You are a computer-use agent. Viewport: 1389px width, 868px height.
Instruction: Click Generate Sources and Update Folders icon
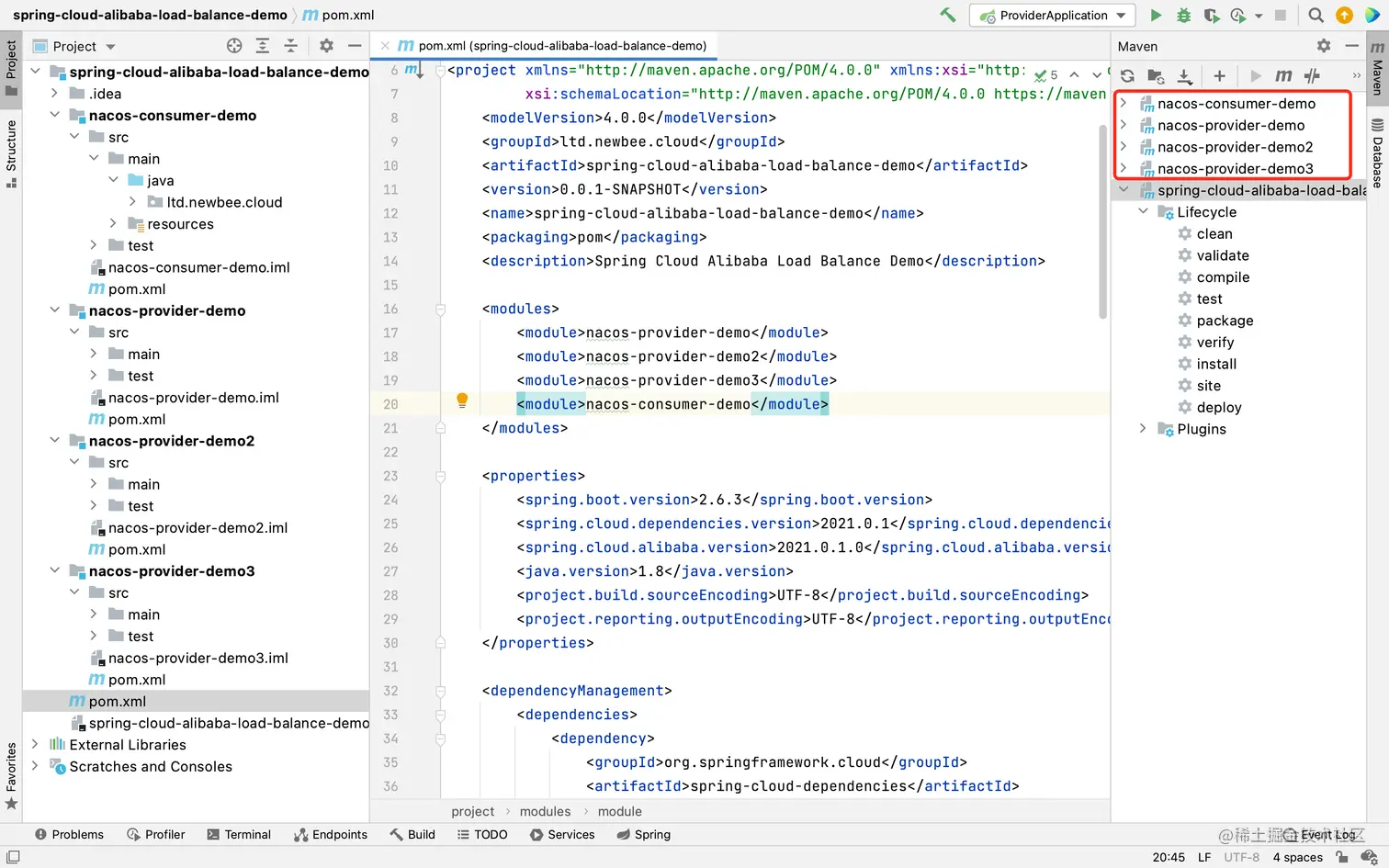click(1156, 75)
